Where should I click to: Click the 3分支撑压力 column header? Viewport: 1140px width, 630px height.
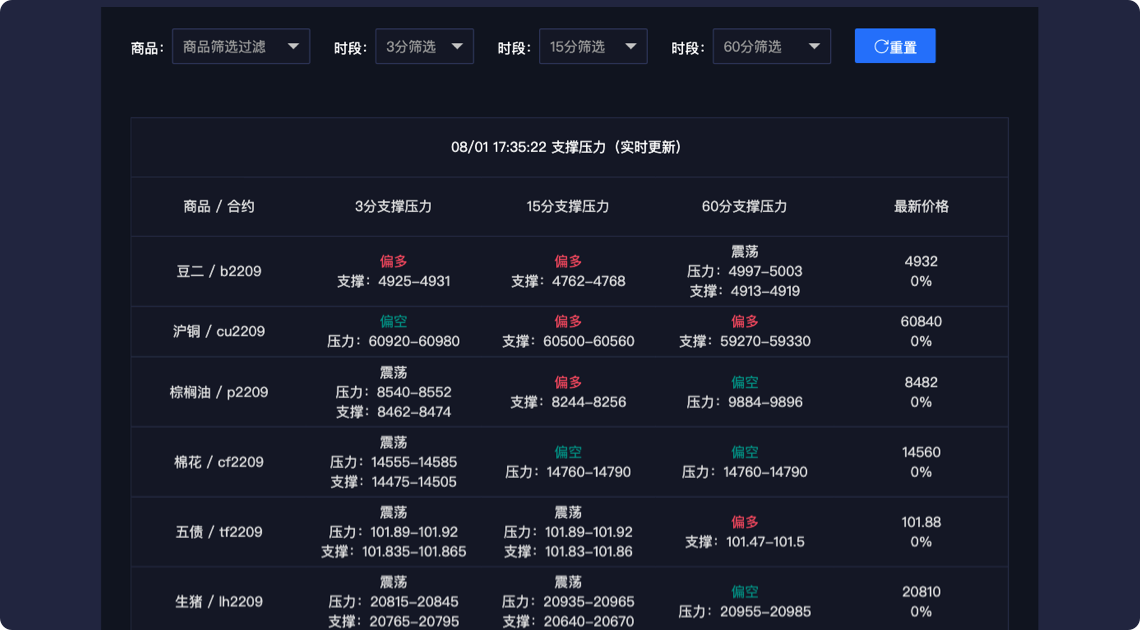click(x=393, y=207)
